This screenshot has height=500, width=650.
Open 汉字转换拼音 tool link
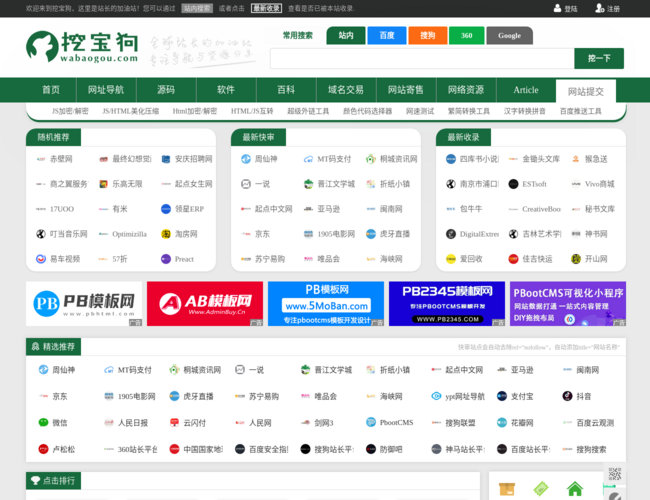click(524, 111)
